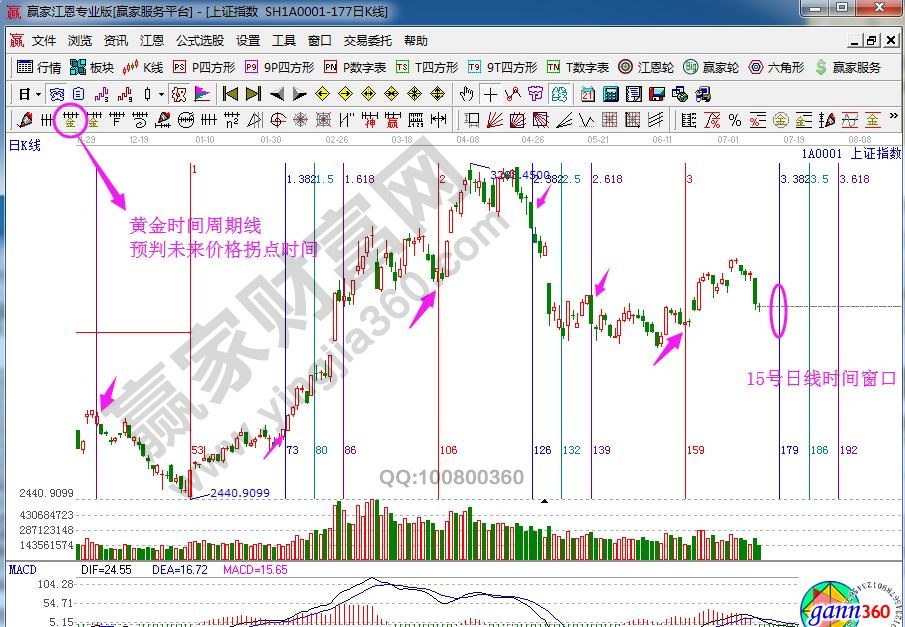This screenshot has width=905, height=627.
Task: Click the red floppy disk save icon
Action: (x=657, y=94)
